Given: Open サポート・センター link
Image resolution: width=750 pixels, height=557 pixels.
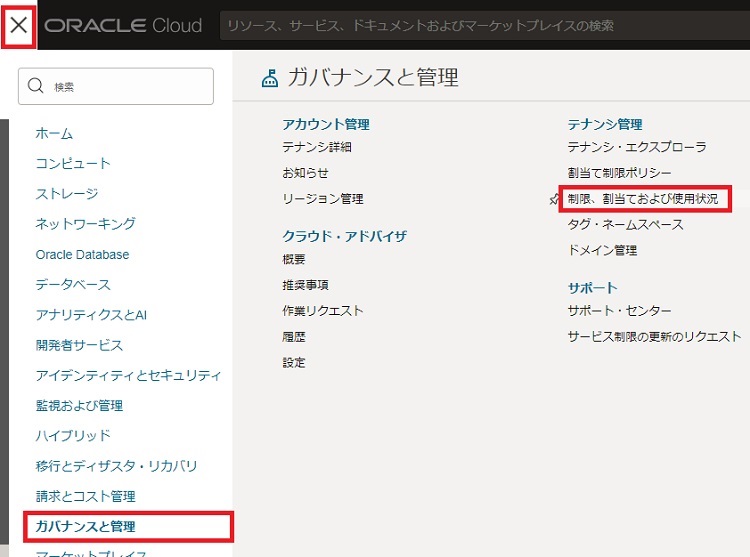Looking at the screenshot, I should click(x=619, y=311).
